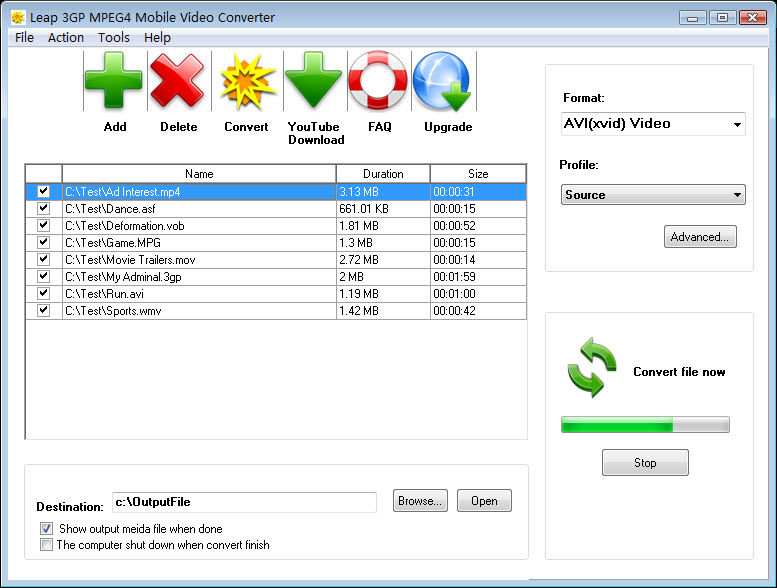Click the Open destination folder button
Screen dimensions: 777x588
484,501
